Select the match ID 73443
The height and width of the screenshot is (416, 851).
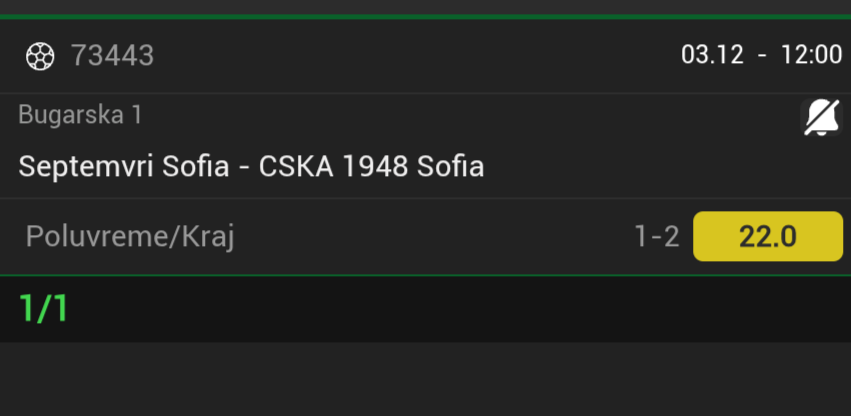[112, 56]
